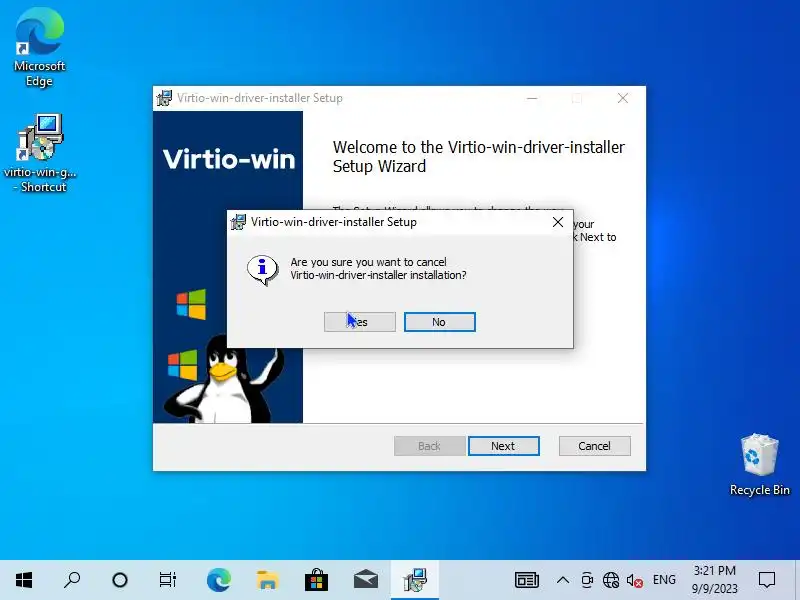Confirm cancellation with the Yes button
This screenshot has width=800, height=600.
360,322
